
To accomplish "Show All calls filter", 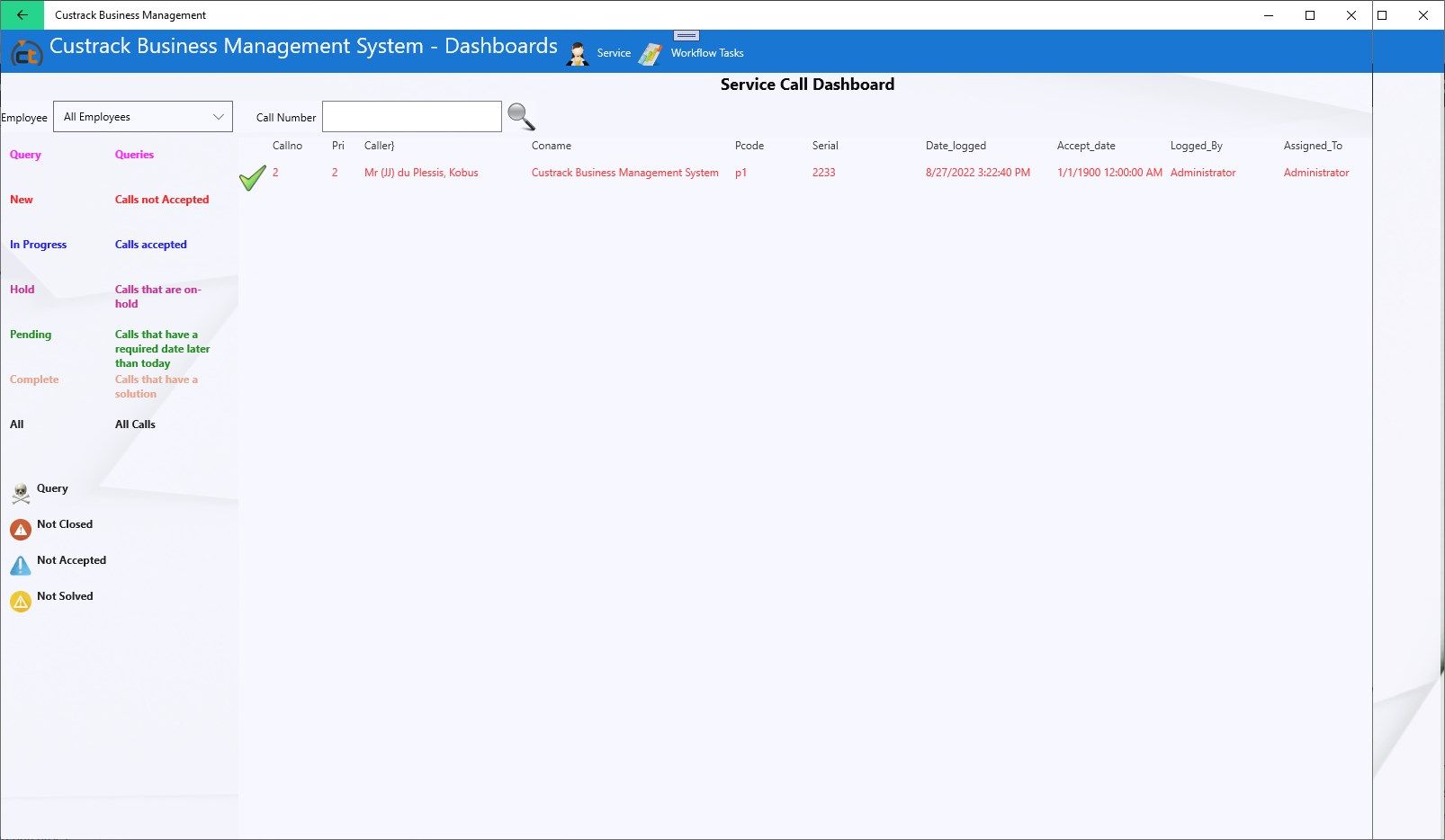I will click(x=17, y=424).
